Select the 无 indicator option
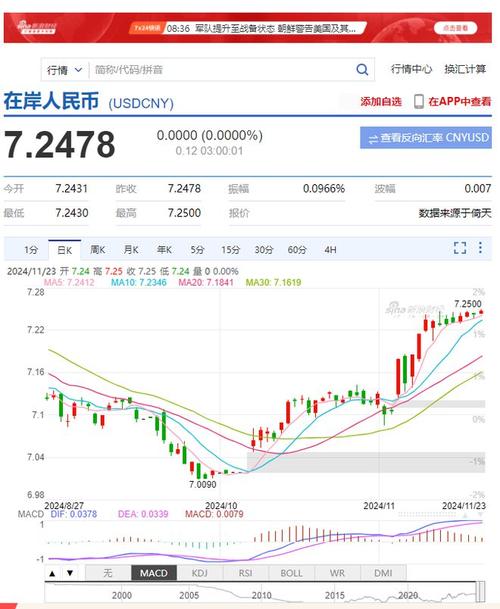500x609 pixels. pos(108,573)
